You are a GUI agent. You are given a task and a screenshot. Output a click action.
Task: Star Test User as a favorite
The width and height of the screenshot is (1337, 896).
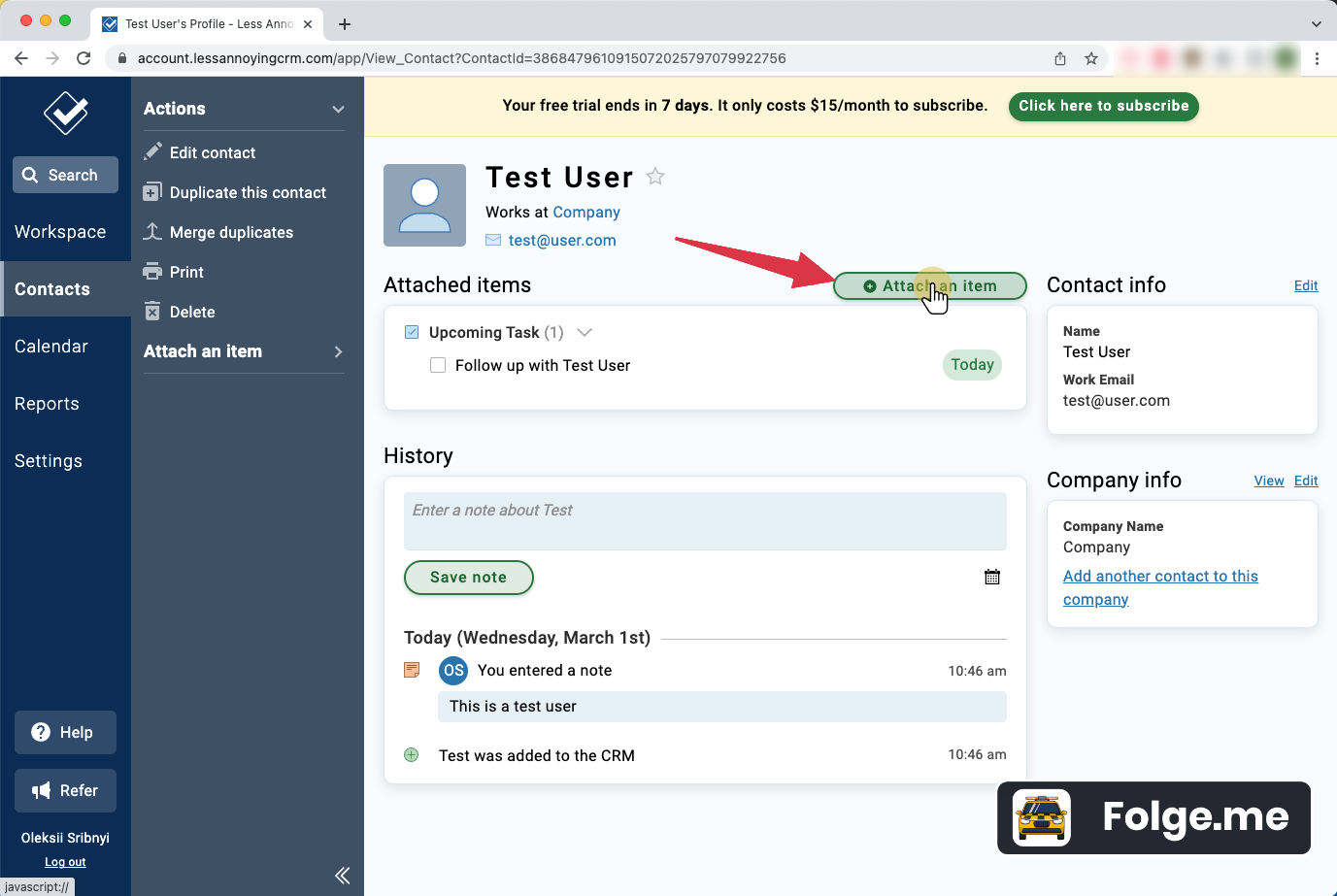pos(655,177)
